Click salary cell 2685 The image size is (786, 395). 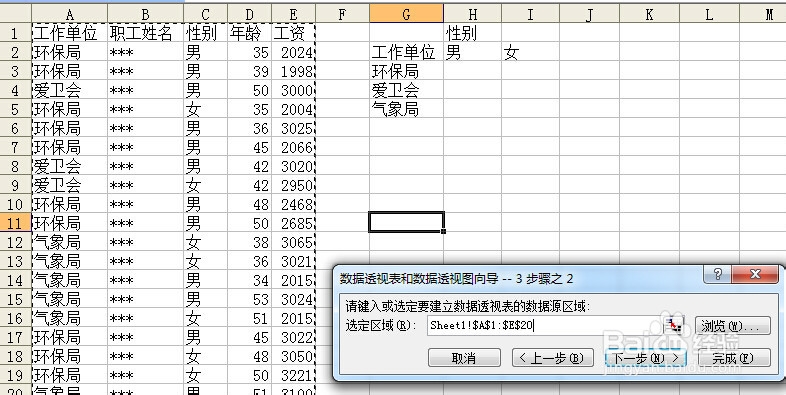293,223
